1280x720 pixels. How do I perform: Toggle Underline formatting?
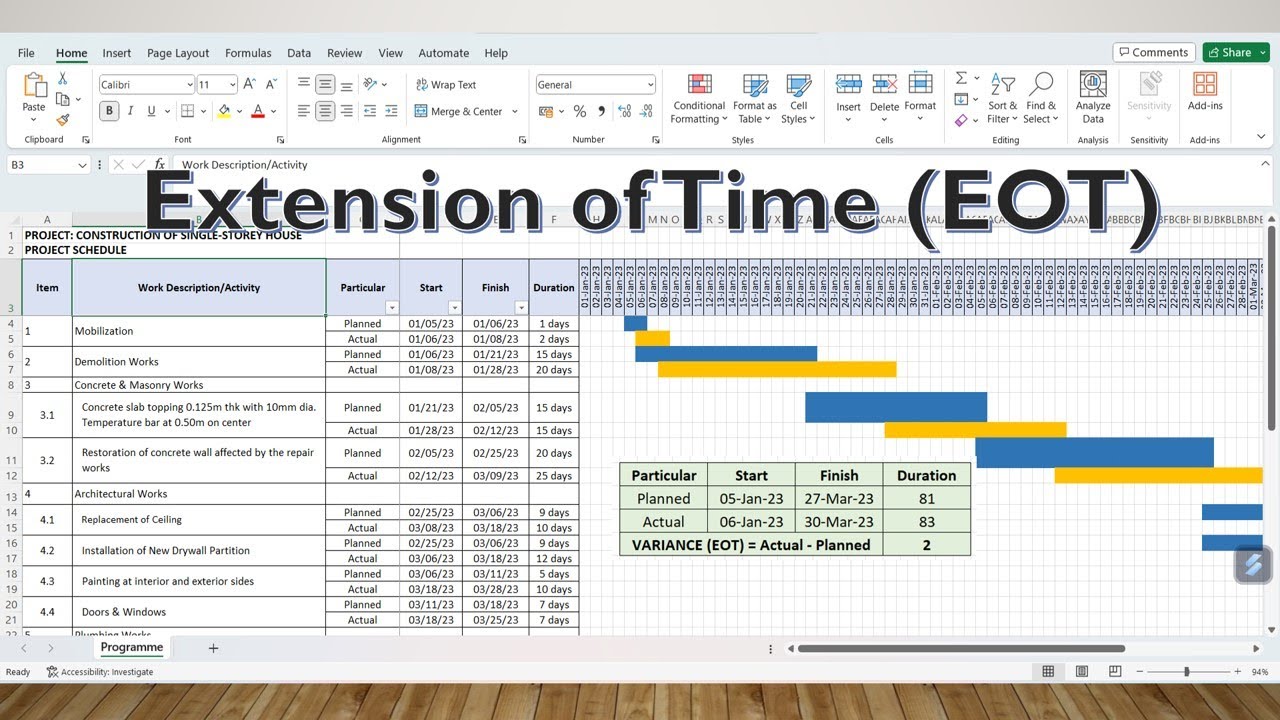[151, 111]
